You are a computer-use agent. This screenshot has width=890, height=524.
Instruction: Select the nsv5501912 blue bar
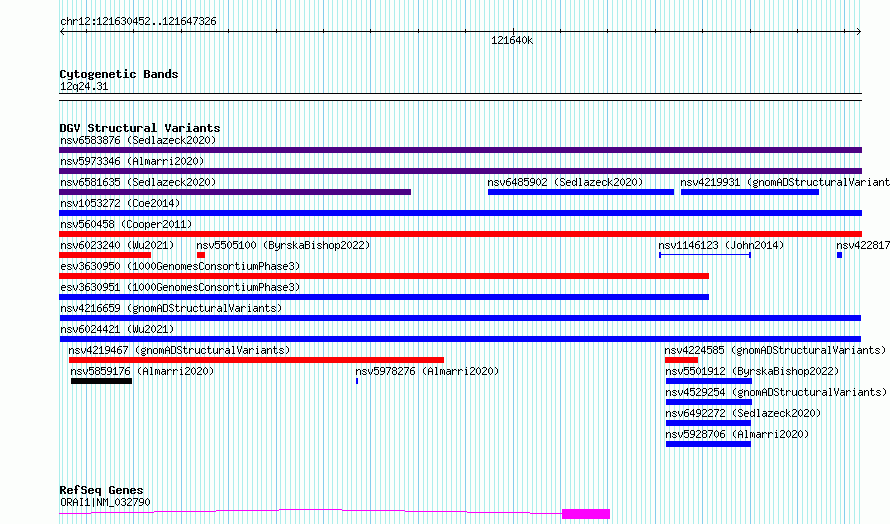(x=709, y=381)
